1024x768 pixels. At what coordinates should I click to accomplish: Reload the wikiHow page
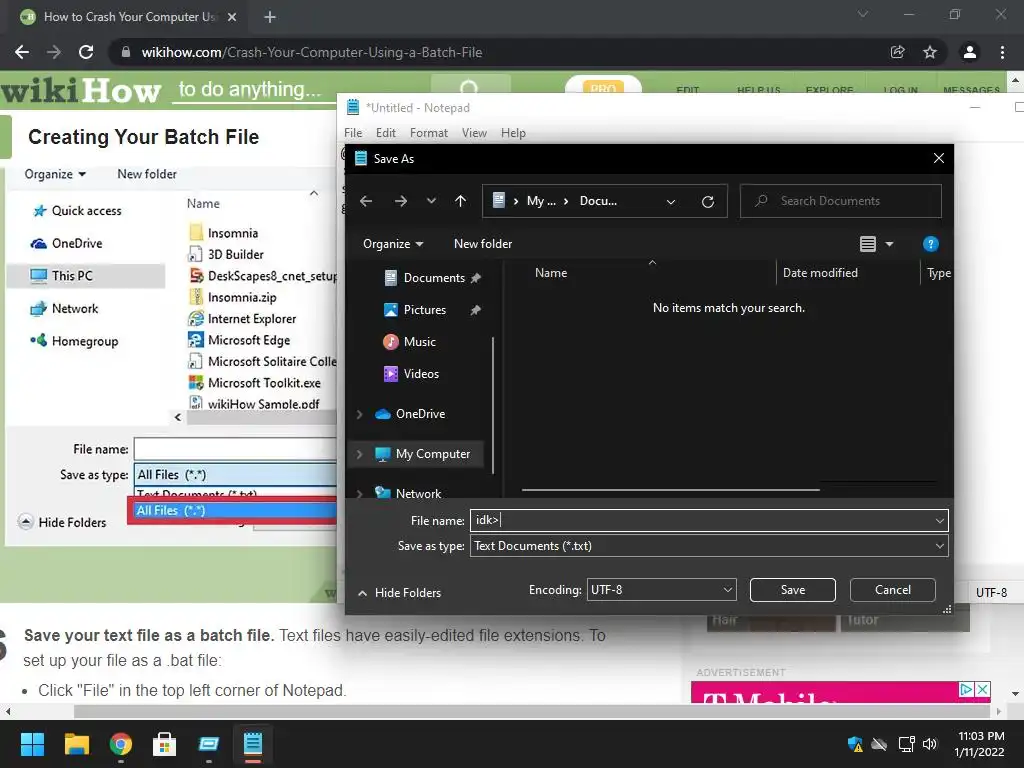point(86,52)
